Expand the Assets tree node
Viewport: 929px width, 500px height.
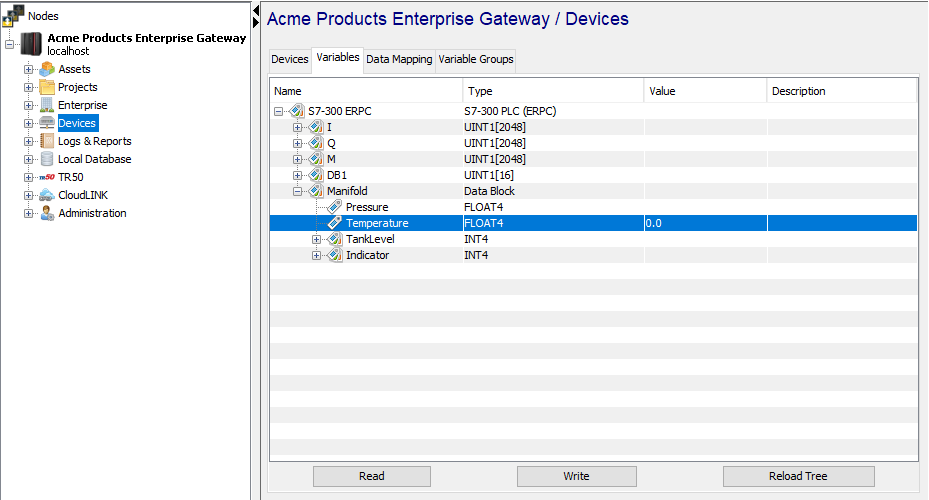[x=28, y=69]
